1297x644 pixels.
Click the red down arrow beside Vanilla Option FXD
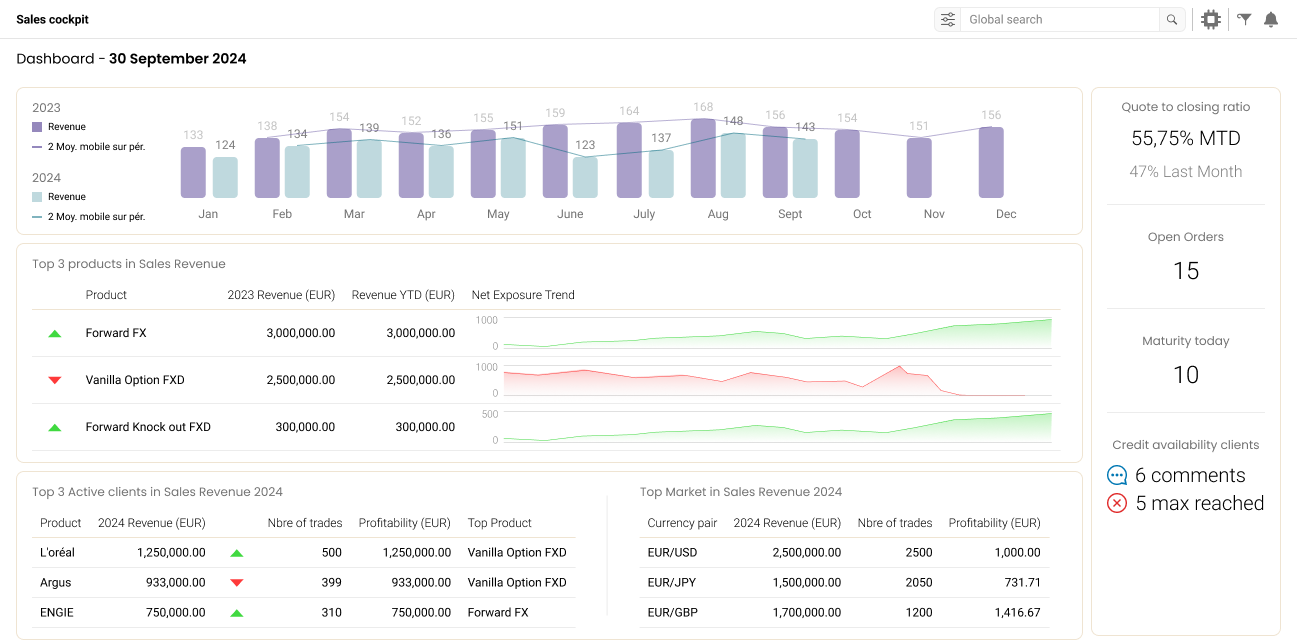[x=55, y=380]
